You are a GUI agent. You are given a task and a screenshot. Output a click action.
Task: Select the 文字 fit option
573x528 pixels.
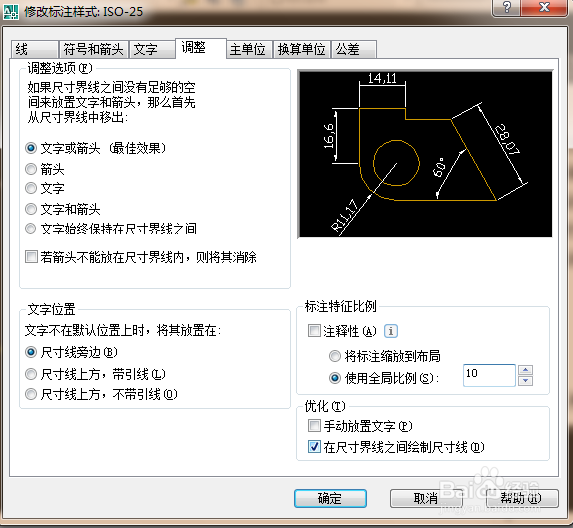(45, 189)
